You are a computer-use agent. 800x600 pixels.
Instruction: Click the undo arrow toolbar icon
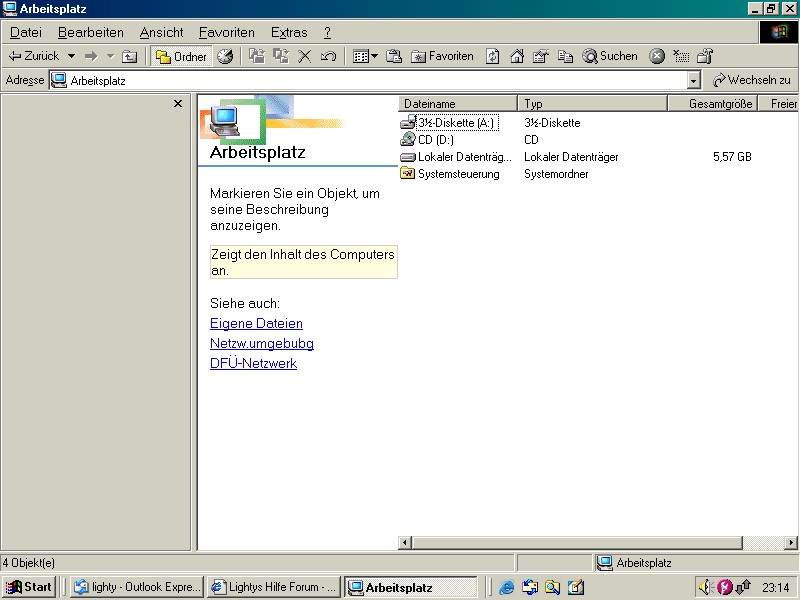[x=328, y=57]
